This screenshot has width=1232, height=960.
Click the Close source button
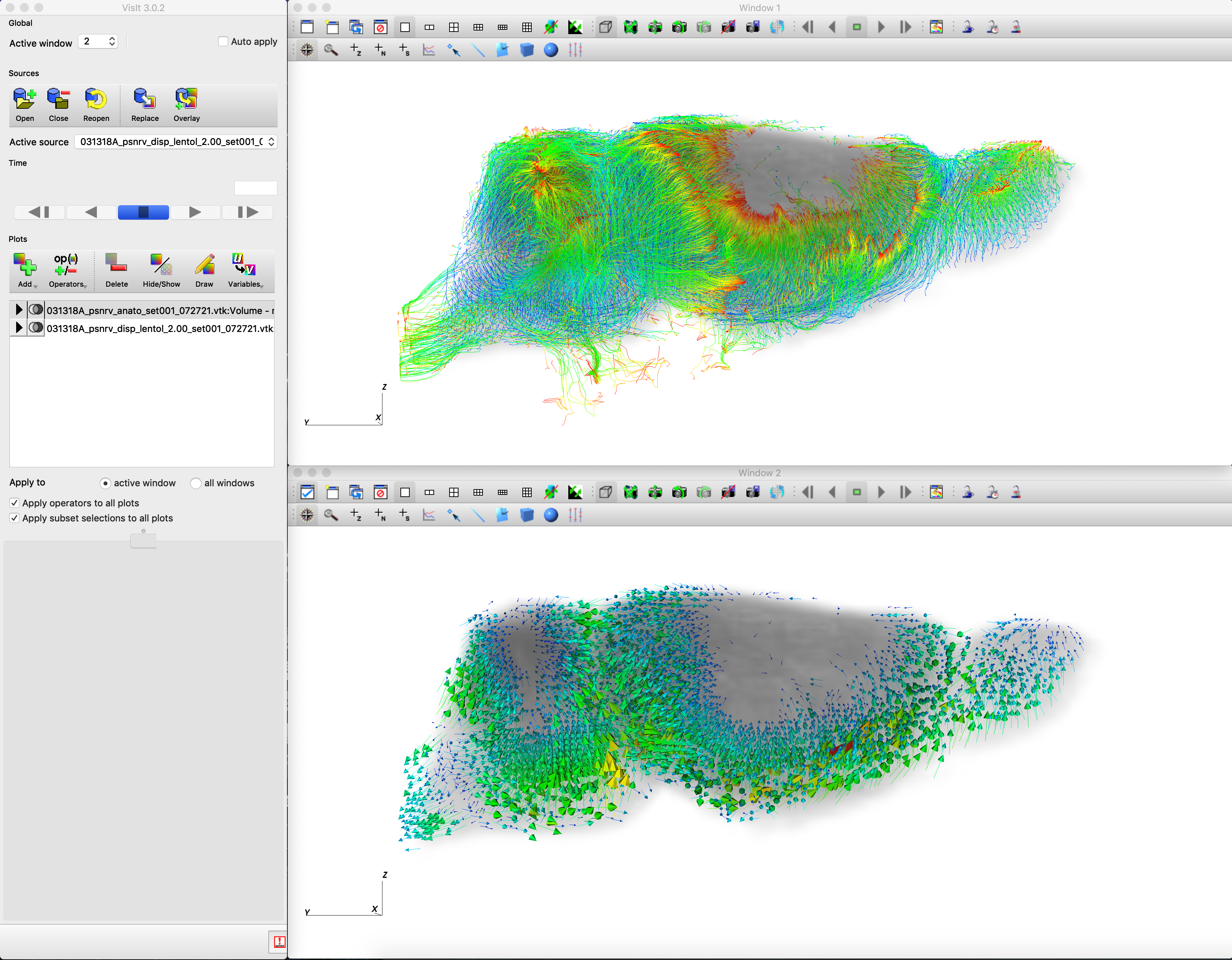[x=58, y=99]
